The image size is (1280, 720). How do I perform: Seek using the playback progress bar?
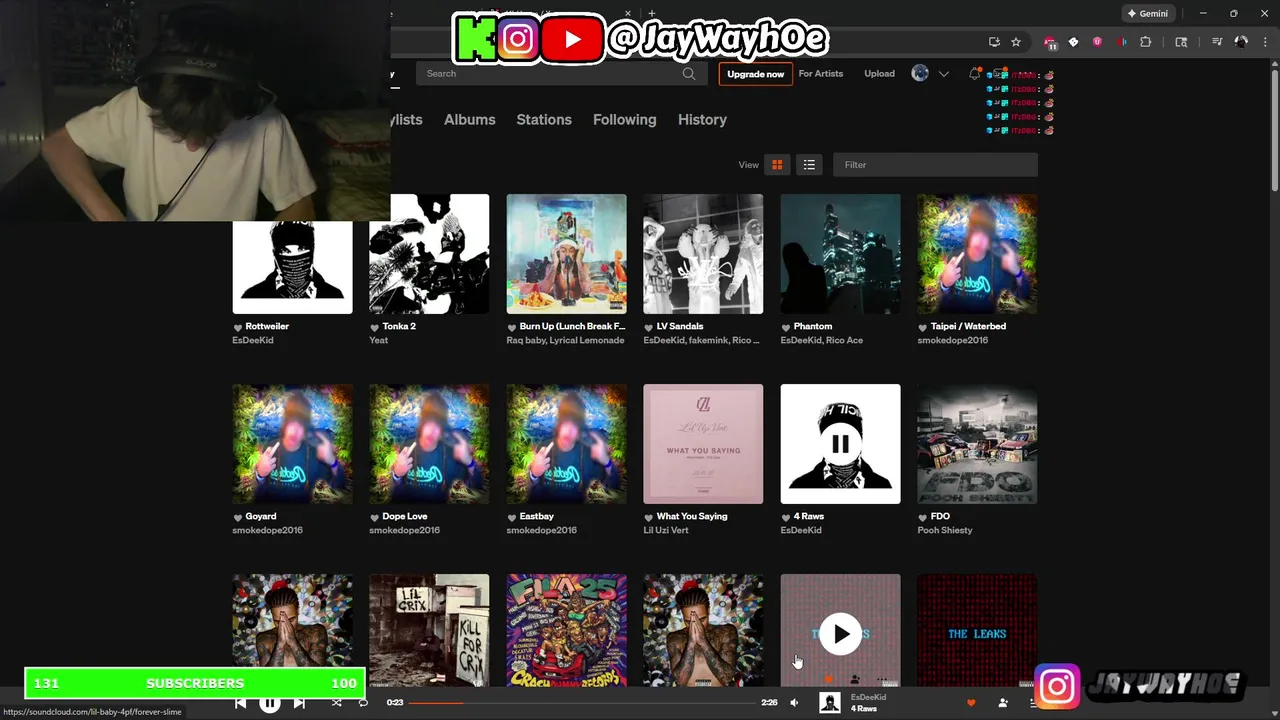[x=582, y=703]
